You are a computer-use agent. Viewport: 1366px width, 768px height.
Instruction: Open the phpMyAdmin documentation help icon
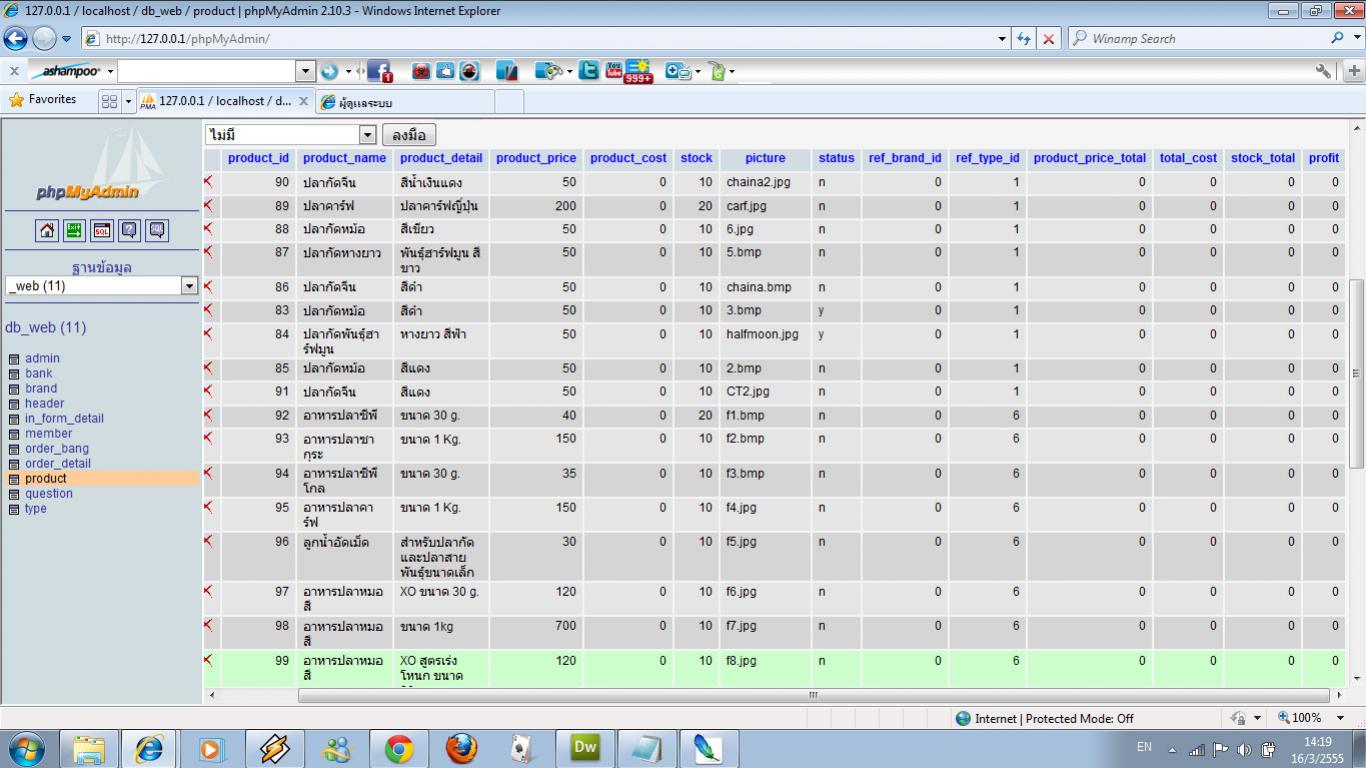[x=129, y=231]
